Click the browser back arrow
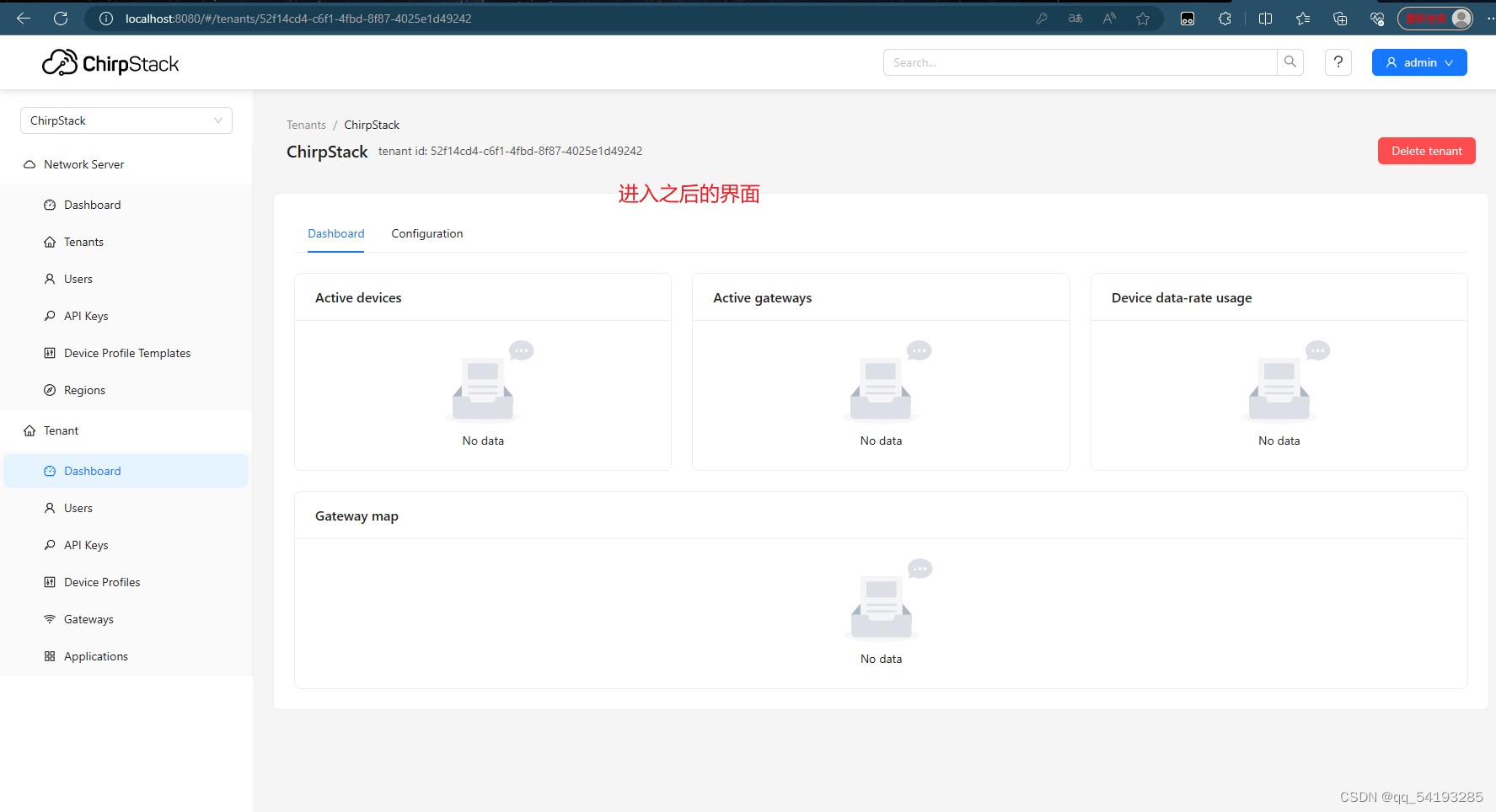The height and width of the screenshot is (812, 1496). (24, 19)
